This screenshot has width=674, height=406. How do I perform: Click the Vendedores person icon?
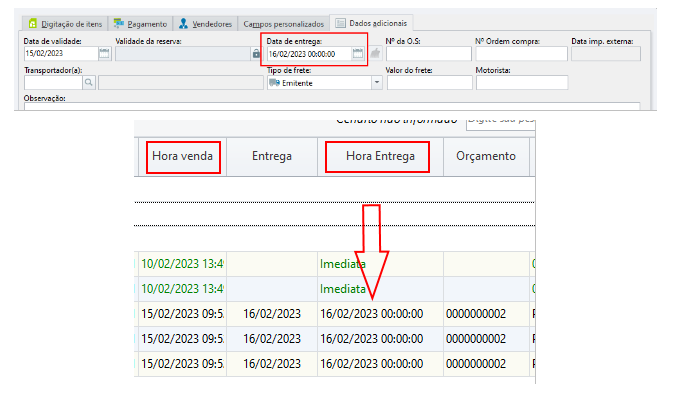(184, 23)
